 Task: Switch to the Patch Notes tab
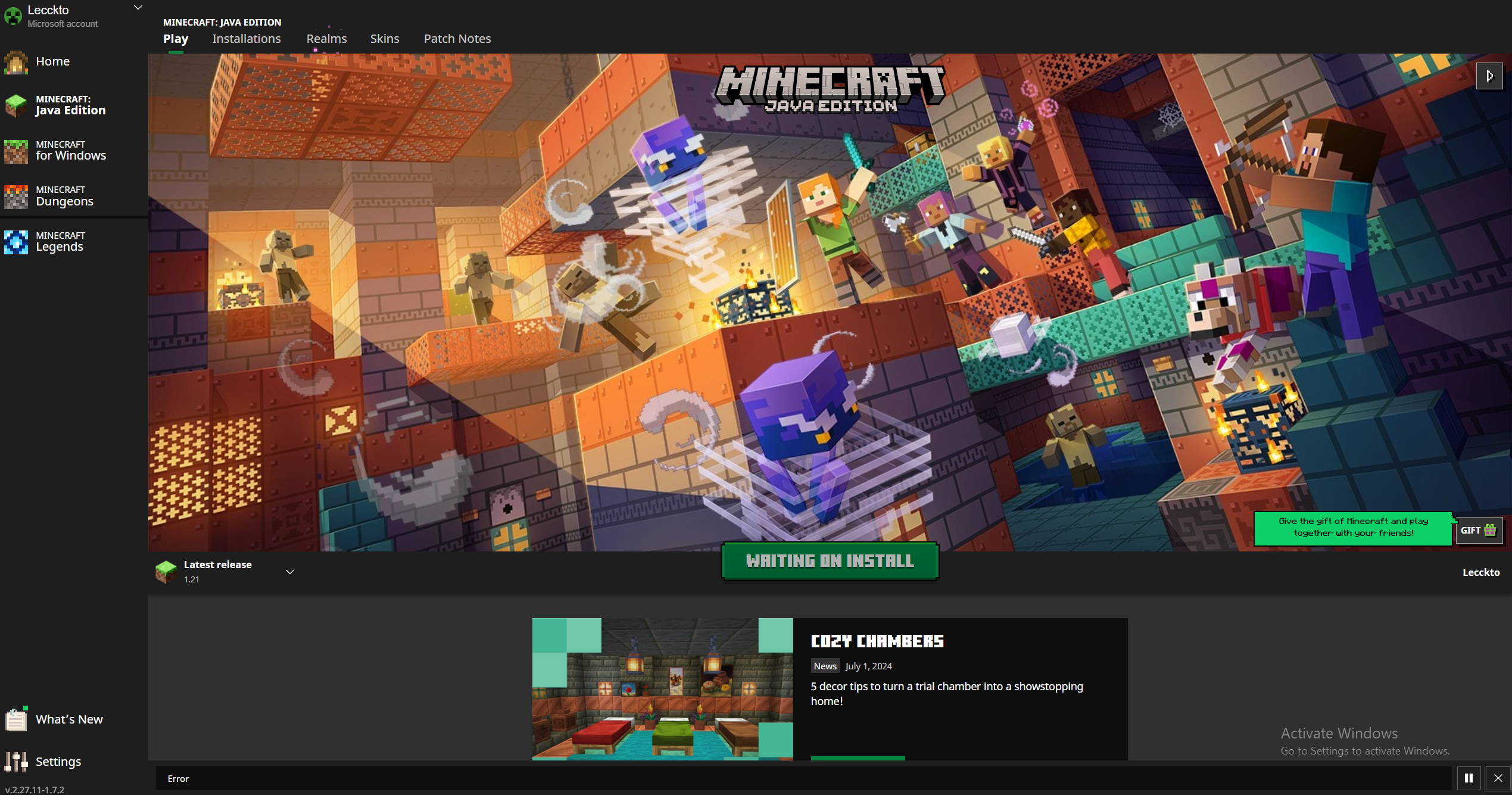[x=457, y=39]
